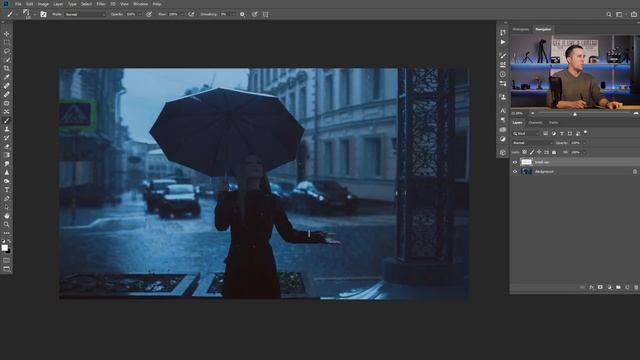640x360 pixels.
Task: Select the Brush tool in the tools panel
Action: pos(7,120)
